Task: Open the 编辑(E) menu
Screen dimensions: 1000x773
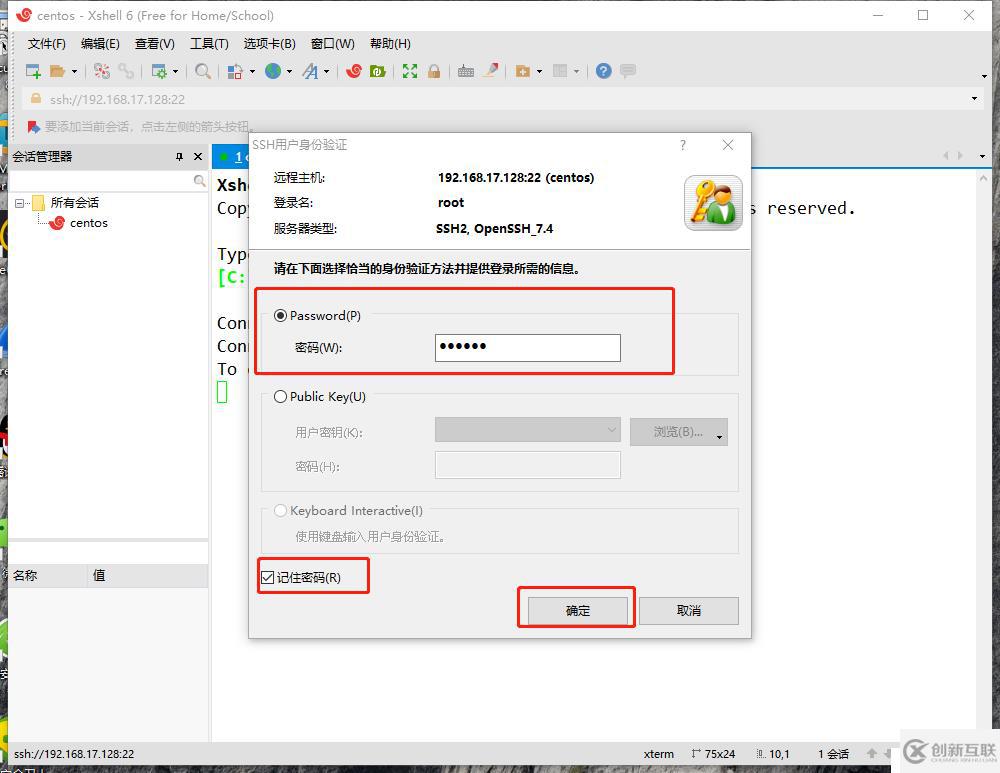Action: (100, 43)
